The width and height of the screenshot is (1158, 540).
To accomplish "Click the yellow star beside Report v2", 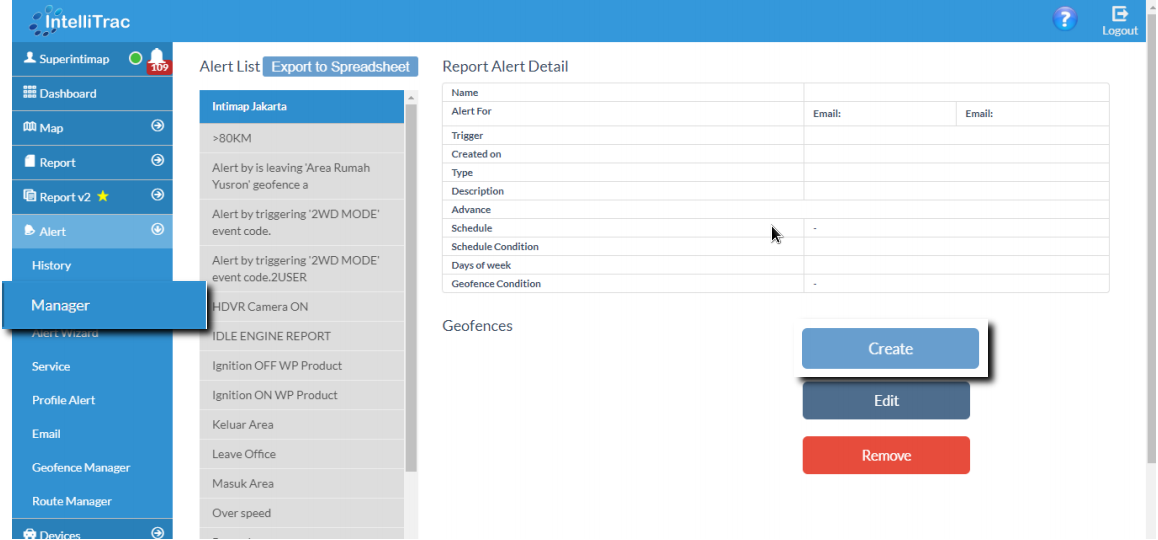I will [103, 197].
